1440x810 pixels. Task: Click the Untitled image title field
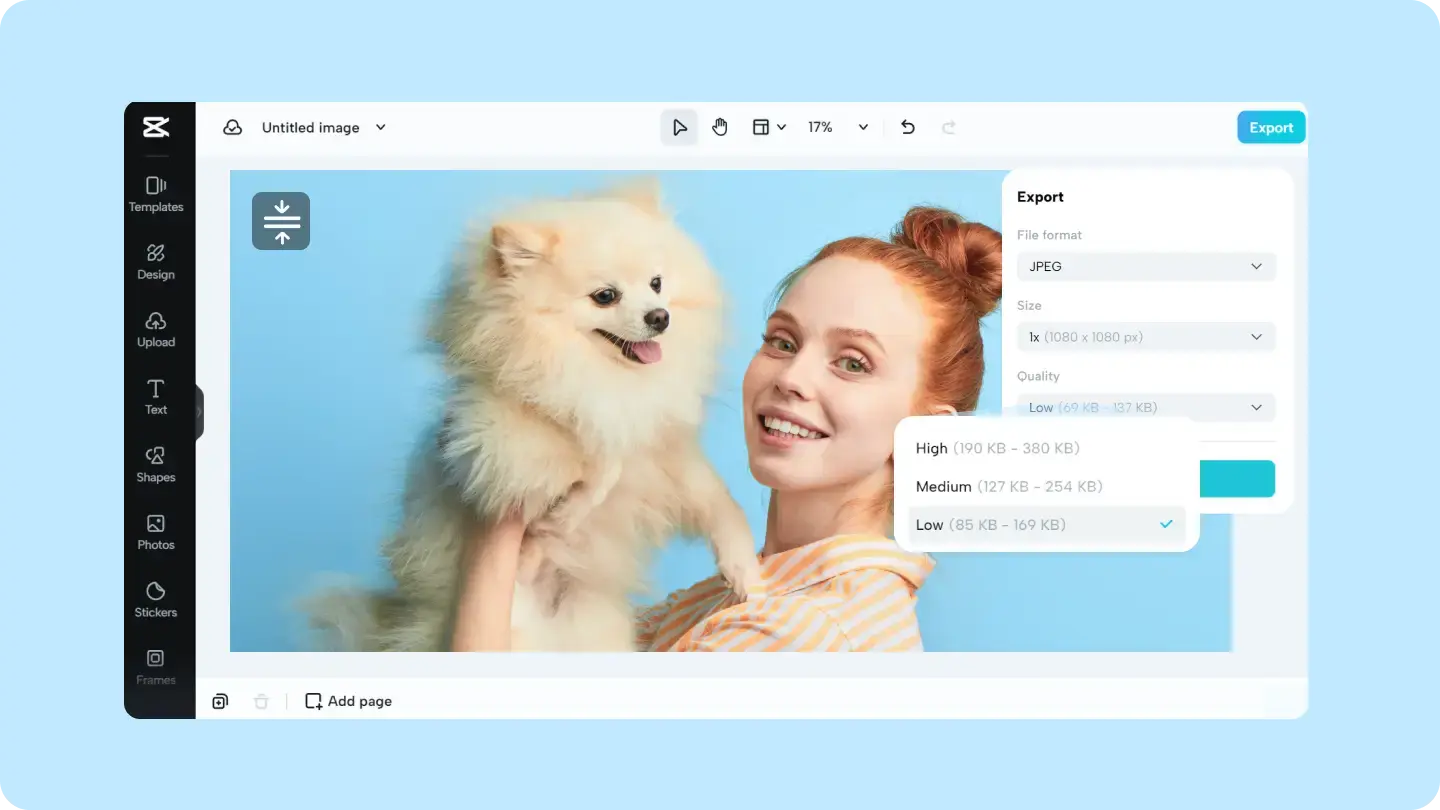point(311,127)
